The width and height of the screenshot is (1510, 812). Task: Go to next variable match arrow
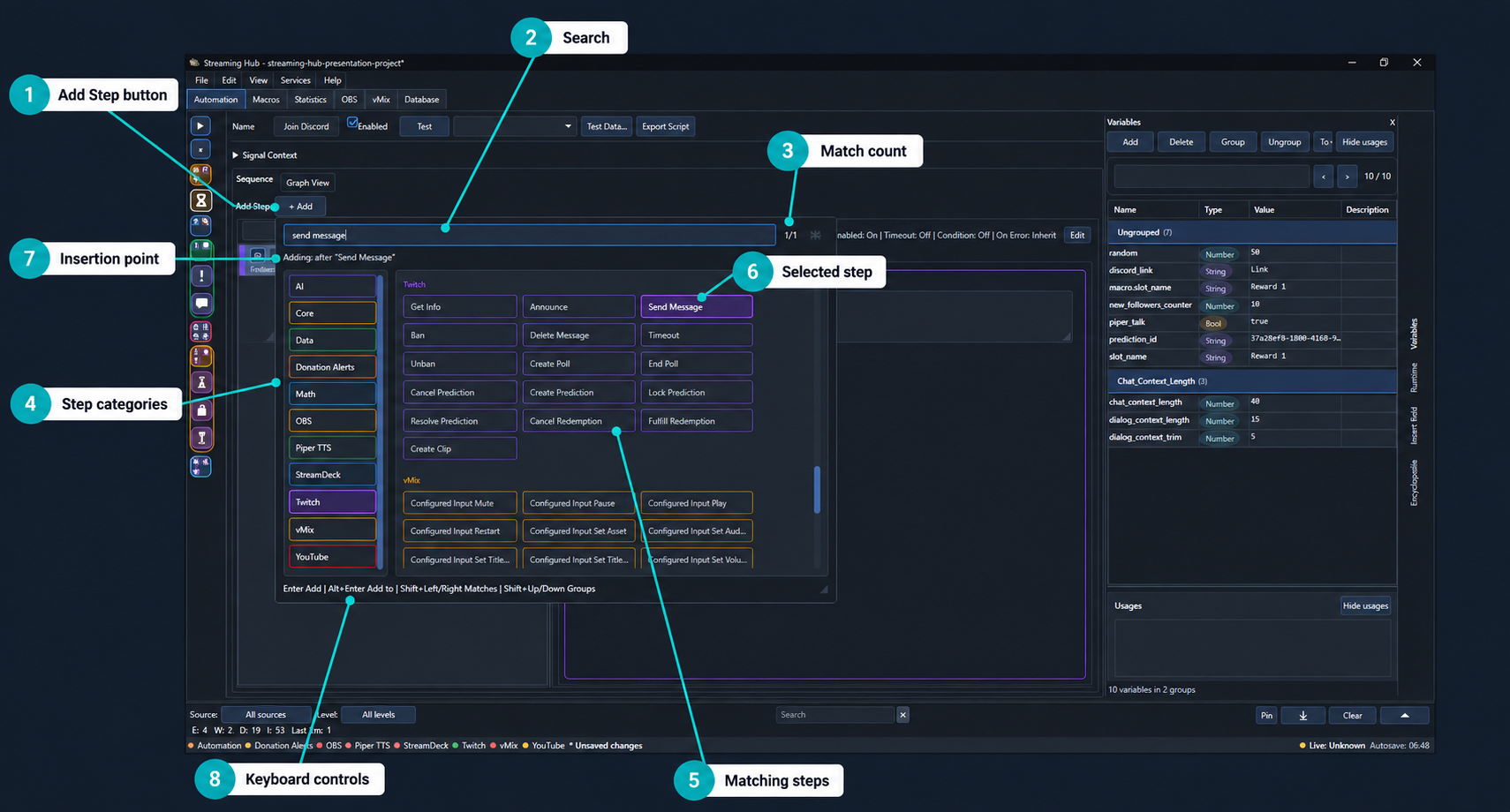[x=1347, y=177]
